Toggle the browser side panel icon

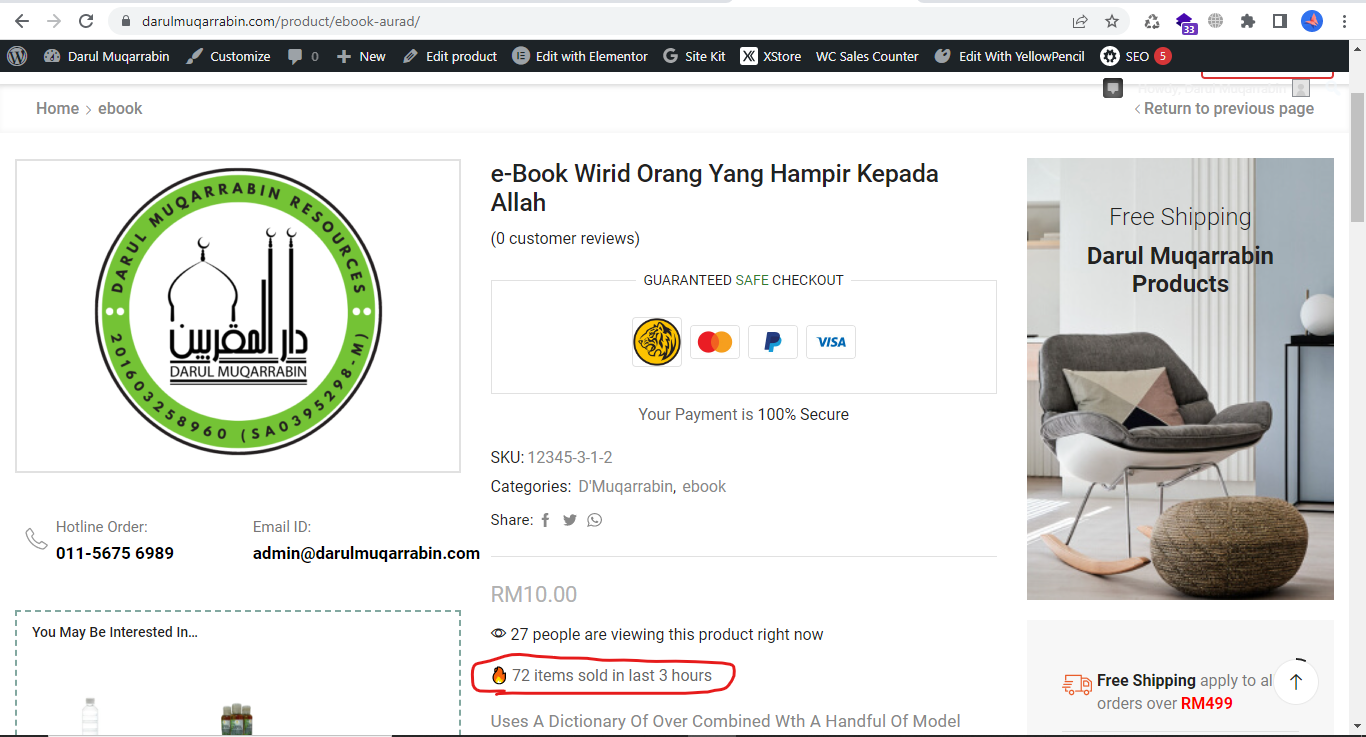tap(1279, 21)
